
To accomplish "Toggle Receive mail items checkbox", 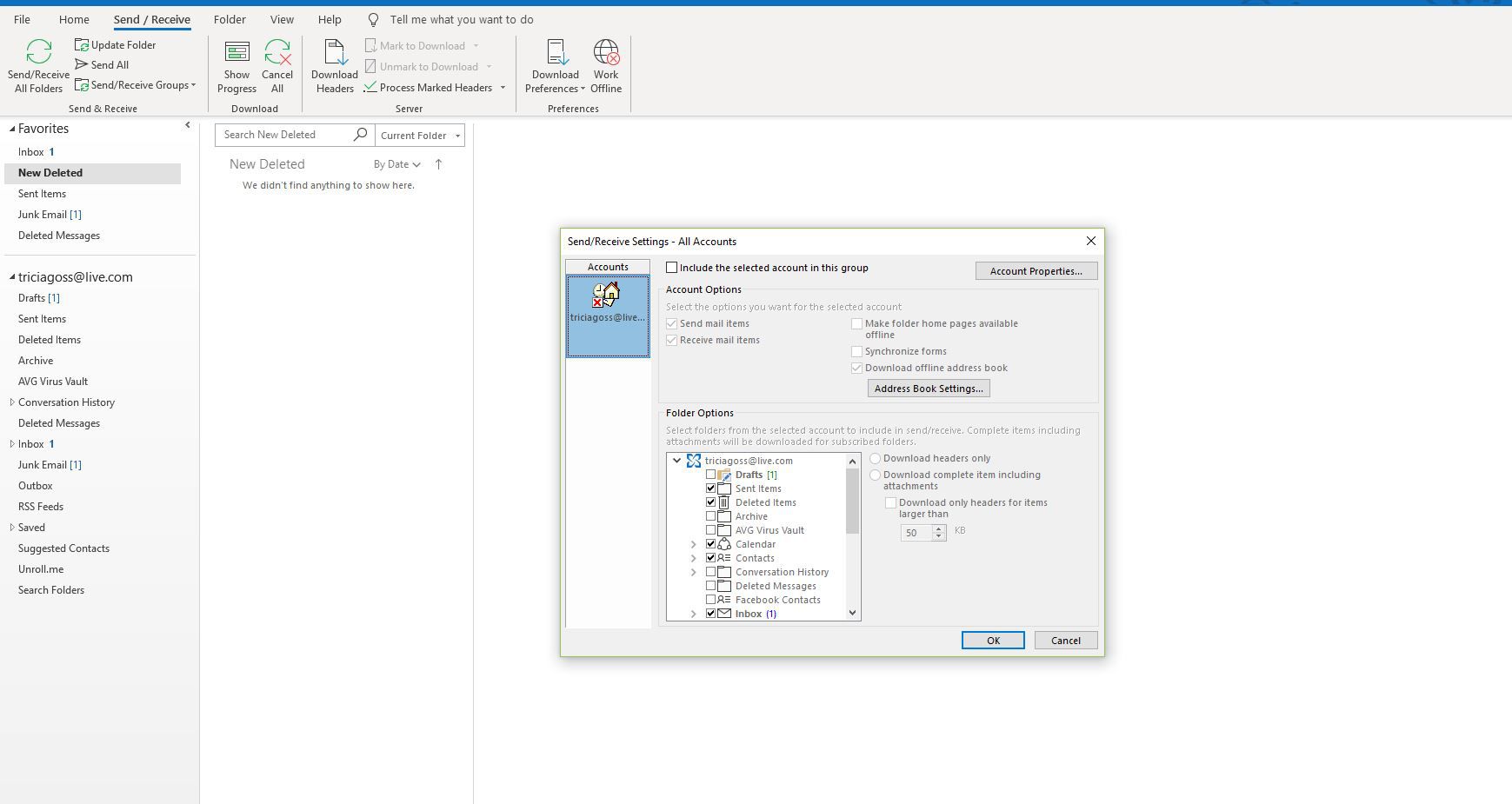I will 671,340.
